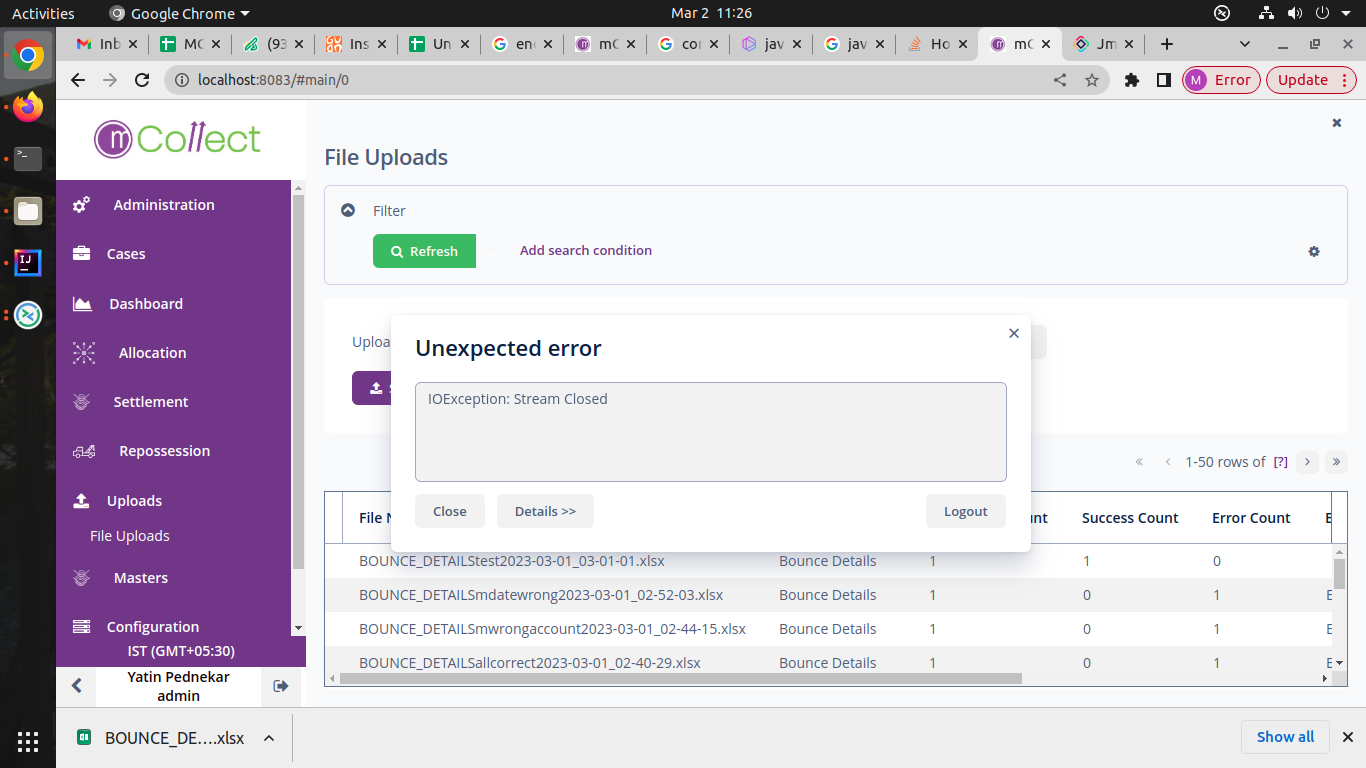Click the sidebar vertical scrollbar
1366x768 pixels.
[297, 380]
